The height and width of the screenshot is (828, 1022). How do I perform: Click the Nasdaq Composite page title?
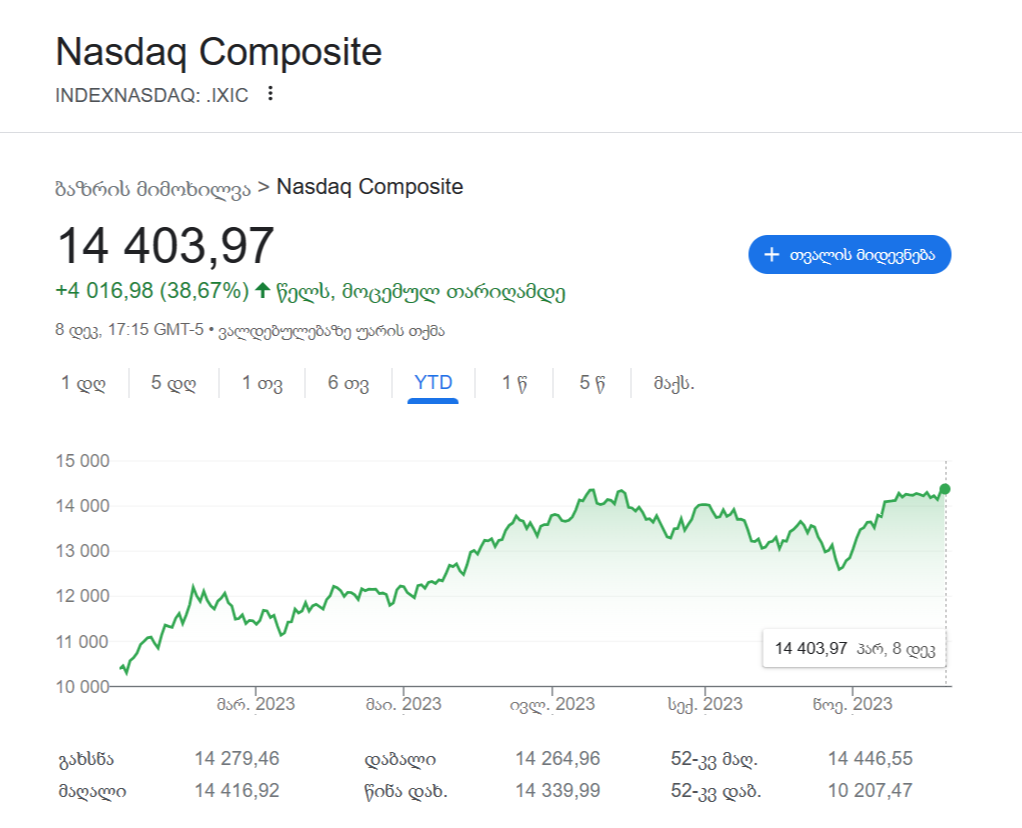[218, 52]
